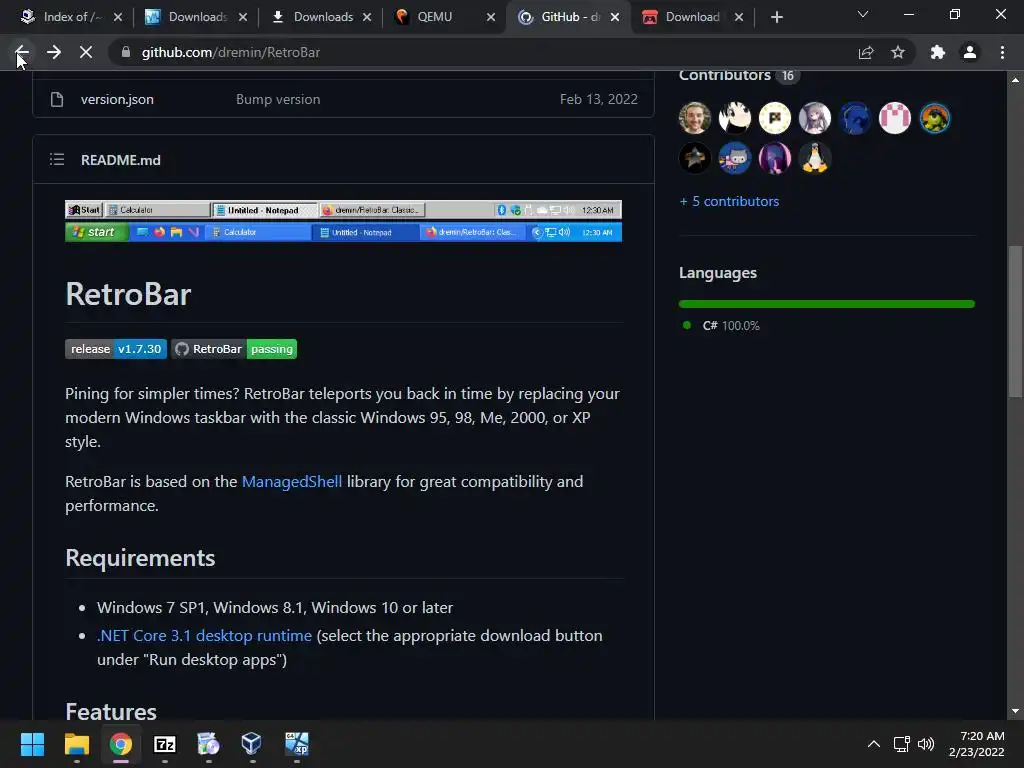Screen dimensions: 1024x768
Task: Open the RetroBar taskbar screenshot image
Action: (344, 221)
